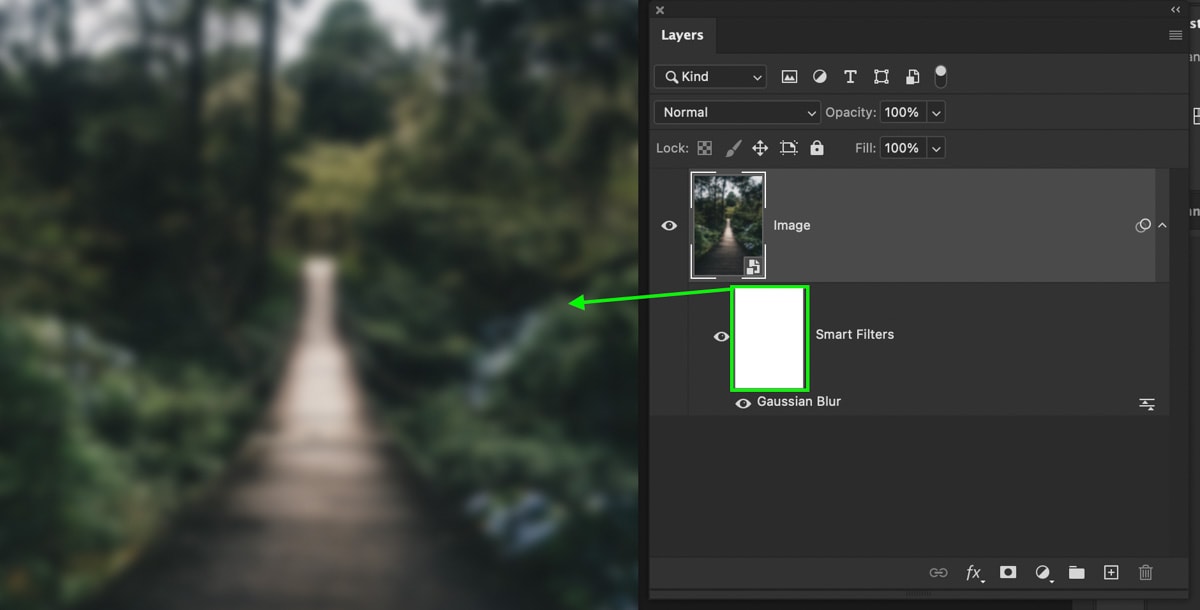Open the fx layer style menu
The width and height of the screenshot is (1200, 610).
(x=974, y=573)
